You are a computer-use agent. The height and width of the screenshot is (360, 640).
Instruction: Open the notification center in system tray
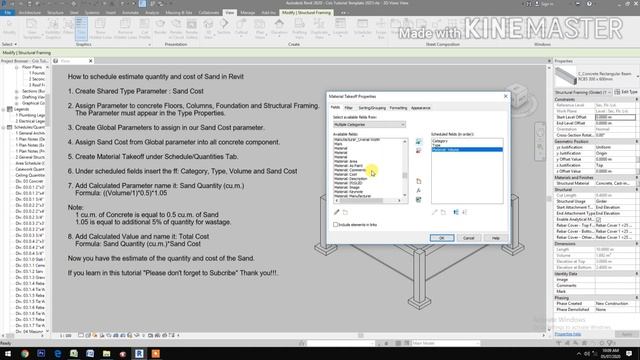point(630,353)
